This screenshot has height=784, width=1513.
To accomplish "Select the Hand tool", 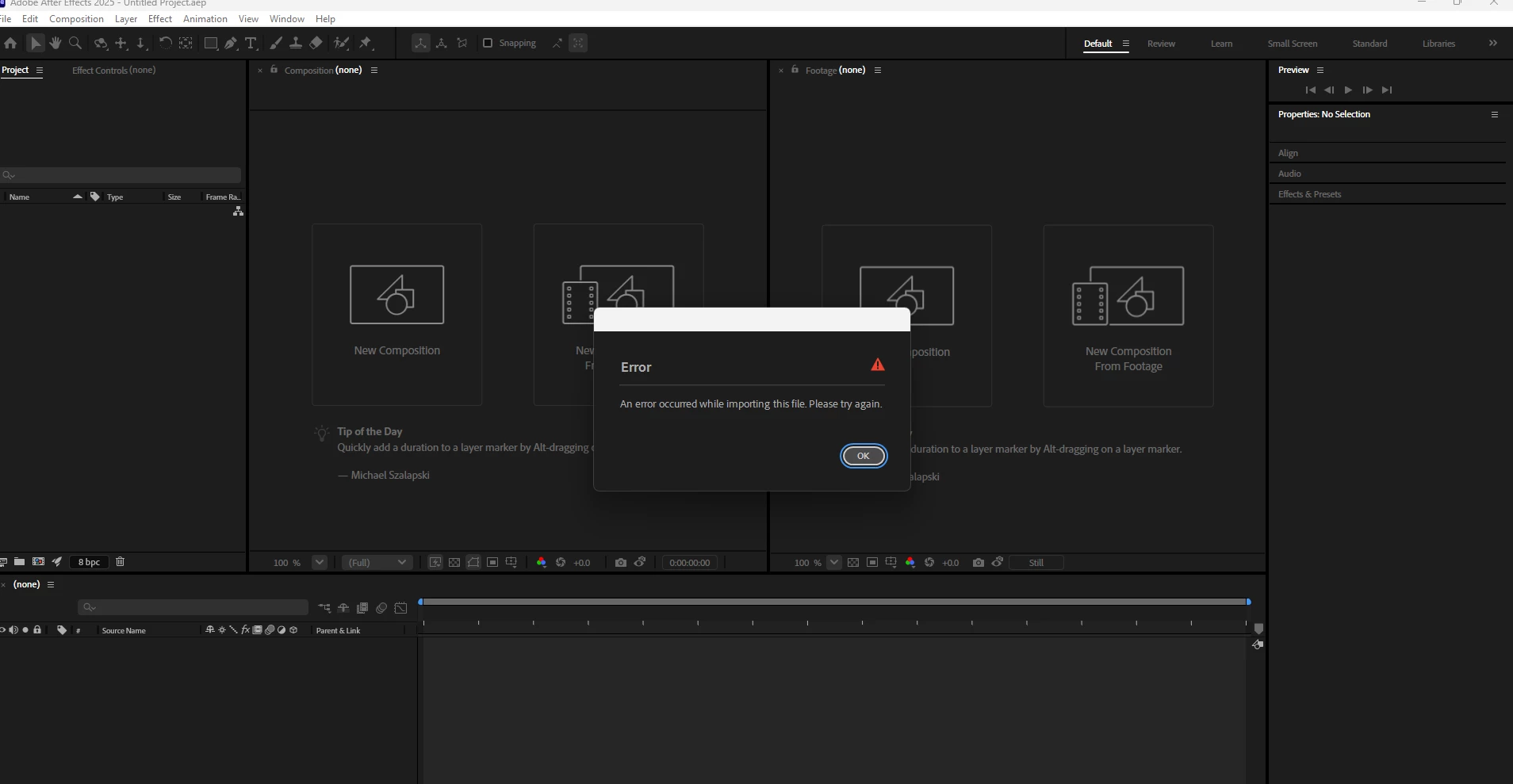I will pyautogui.click(x=56, y=44).
